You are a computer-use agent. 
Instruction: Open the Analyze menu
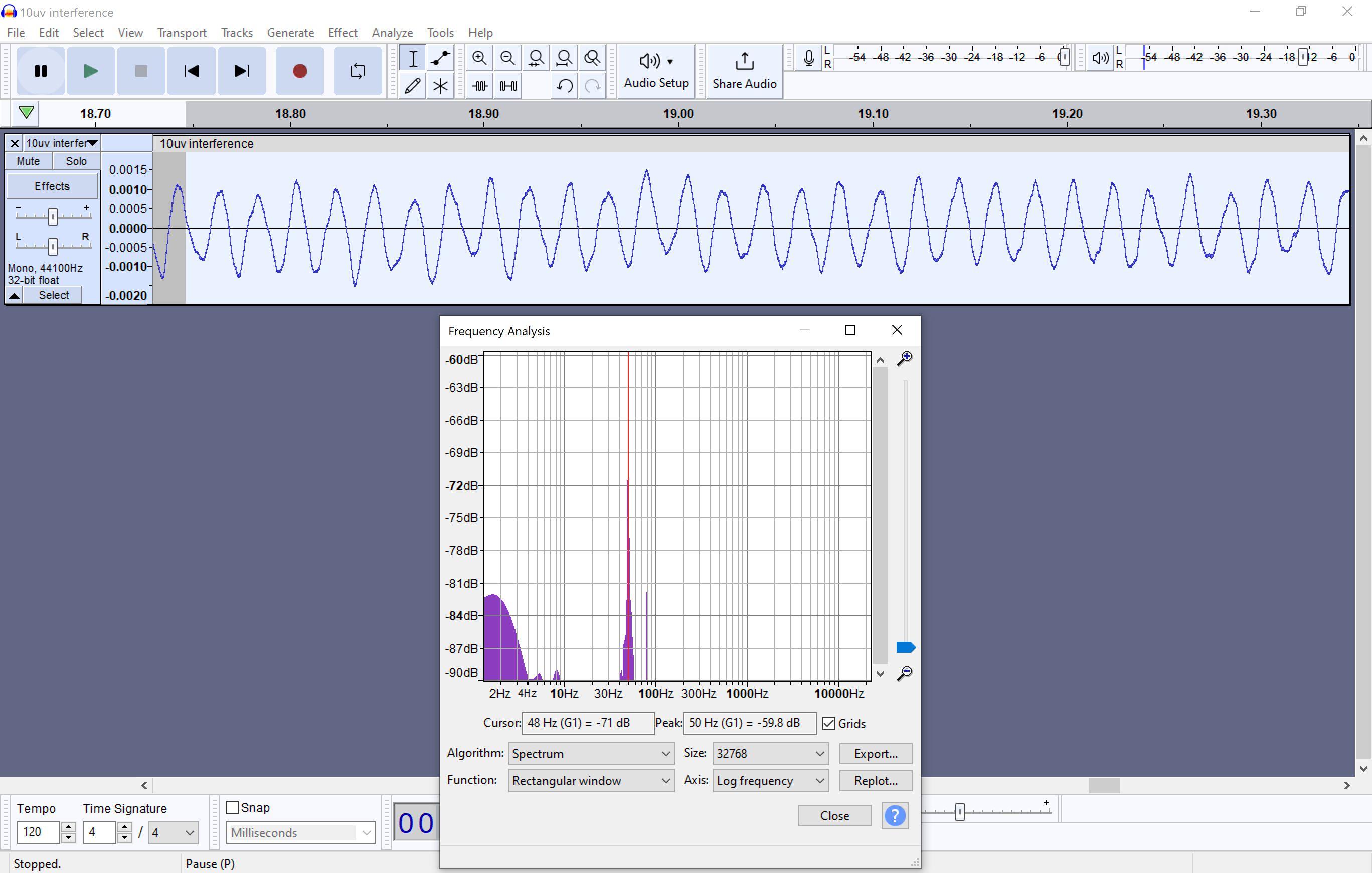pos(393,33)
